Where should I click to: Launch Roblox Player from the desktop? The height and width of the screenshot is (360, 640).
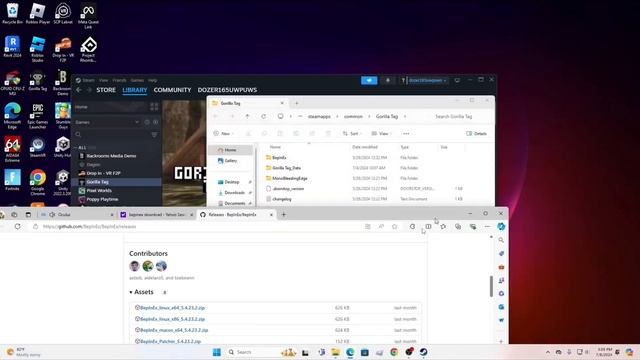click(38, 13)
